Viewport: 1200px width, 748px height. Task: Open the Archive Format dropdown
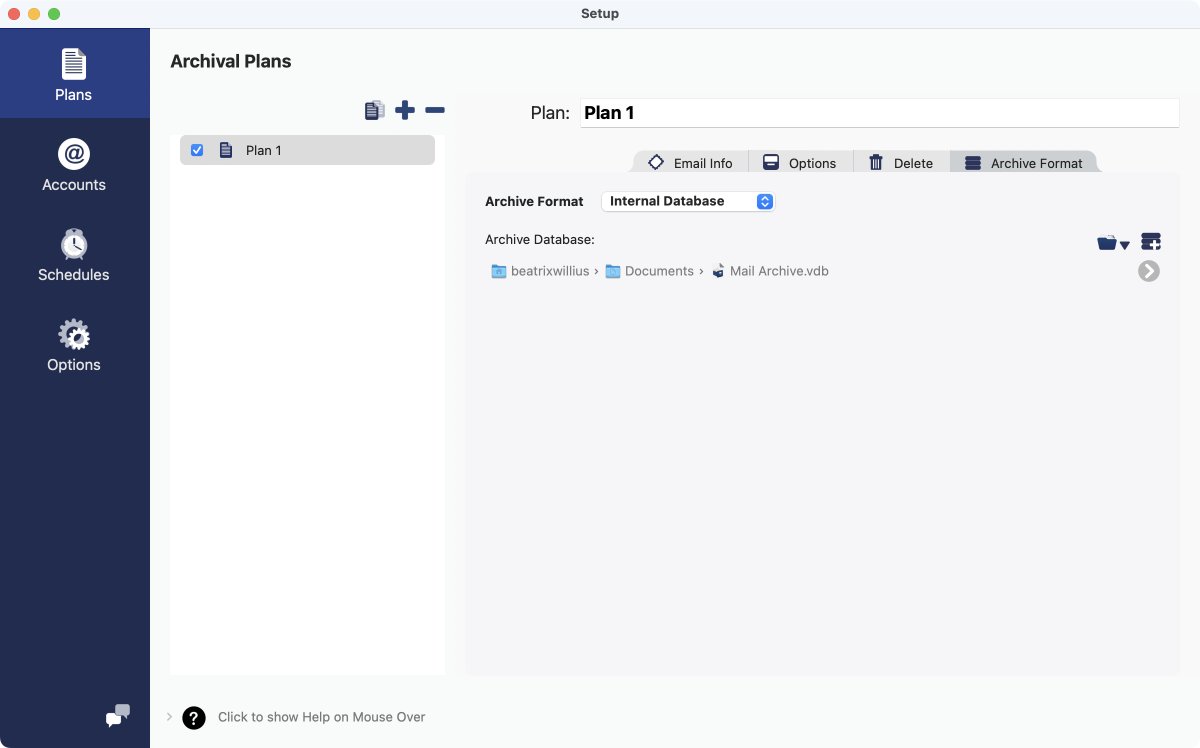(688, 201)
